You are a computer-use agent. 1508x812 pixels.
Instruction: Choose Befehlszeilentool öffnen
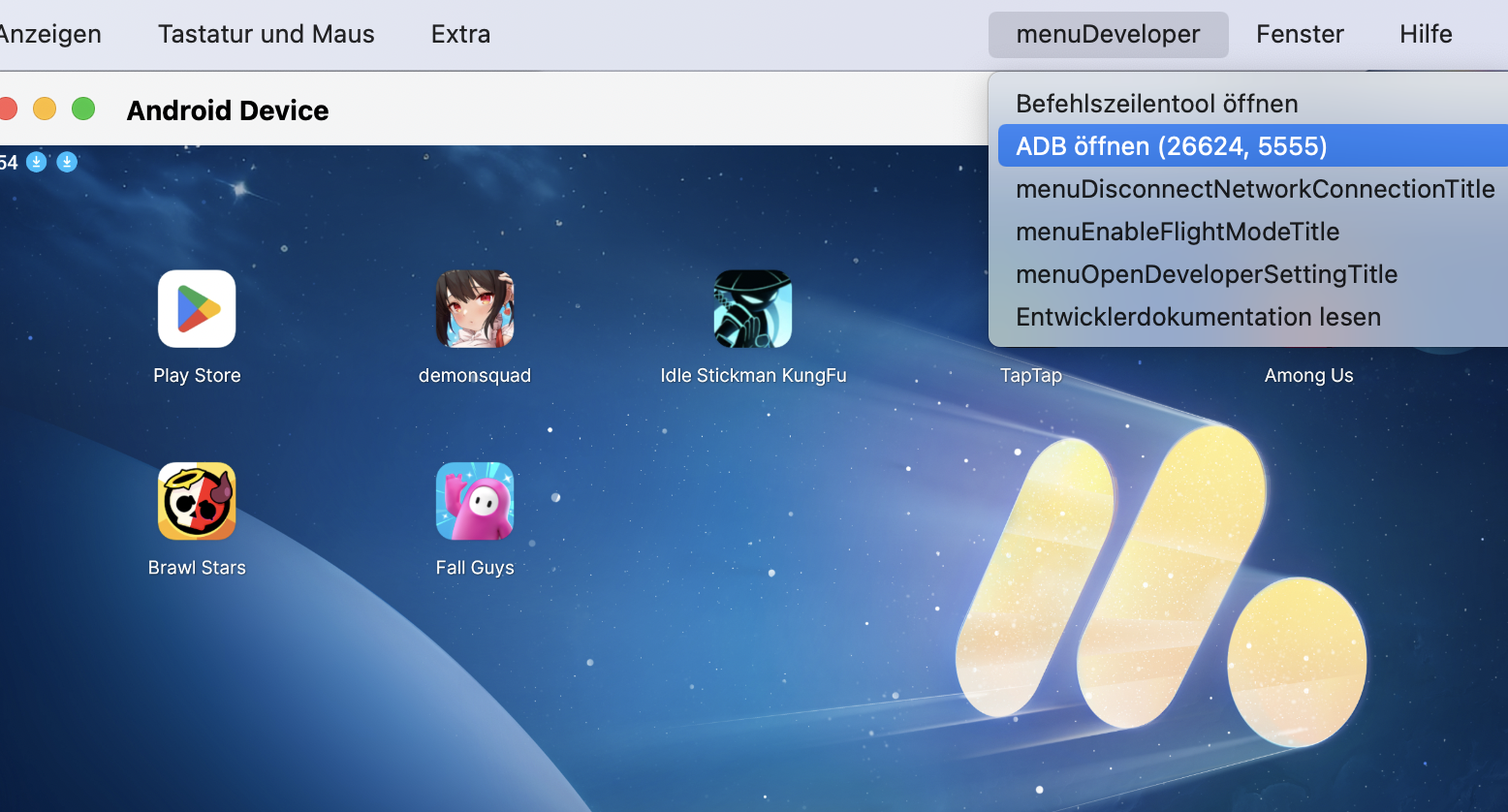pyautogui.click(x=1156, y=104)
